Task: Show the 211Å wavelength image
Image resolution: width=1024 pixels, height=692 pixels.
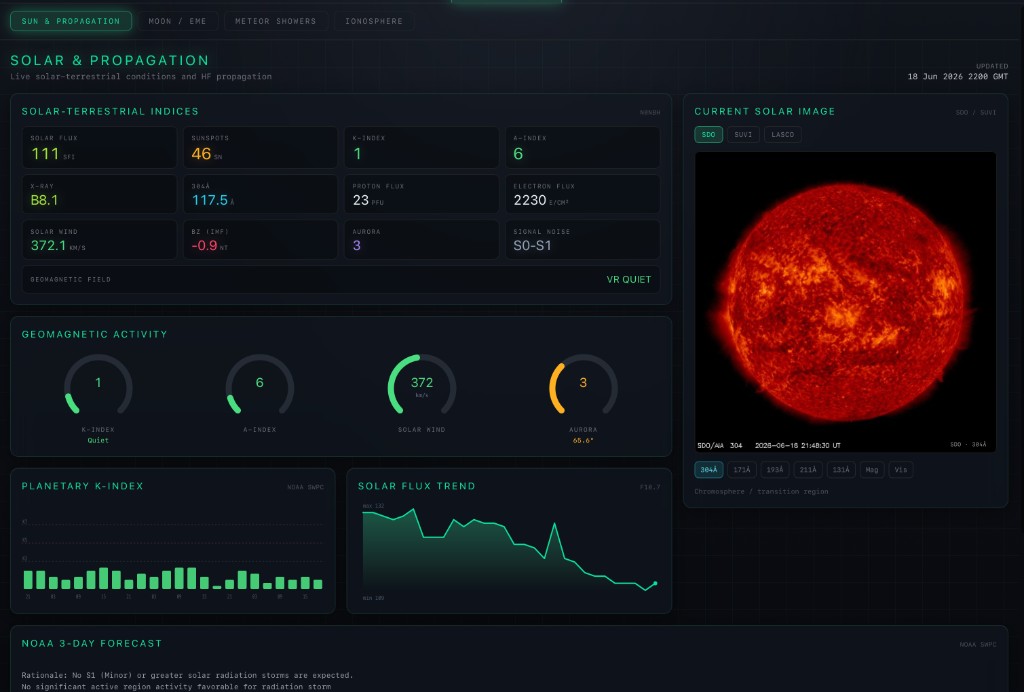Action: click(808, 469)
